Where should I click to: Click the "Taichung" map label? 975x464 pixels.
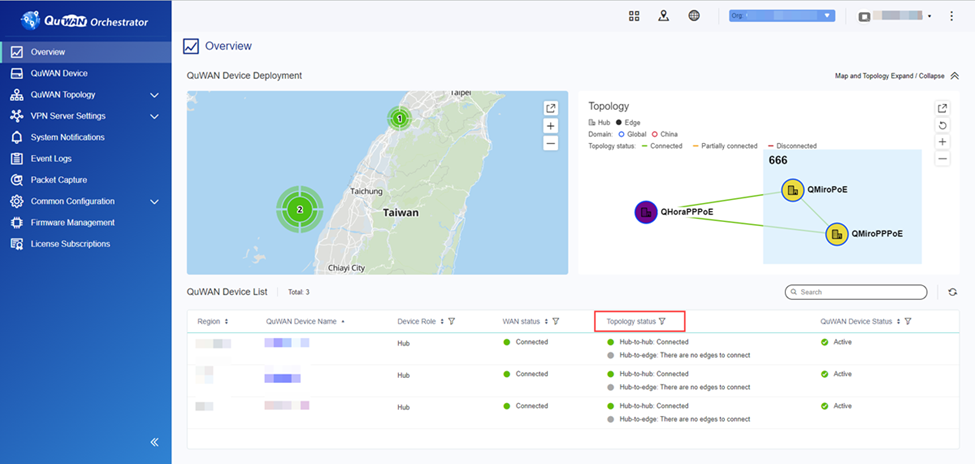(366, 192)
